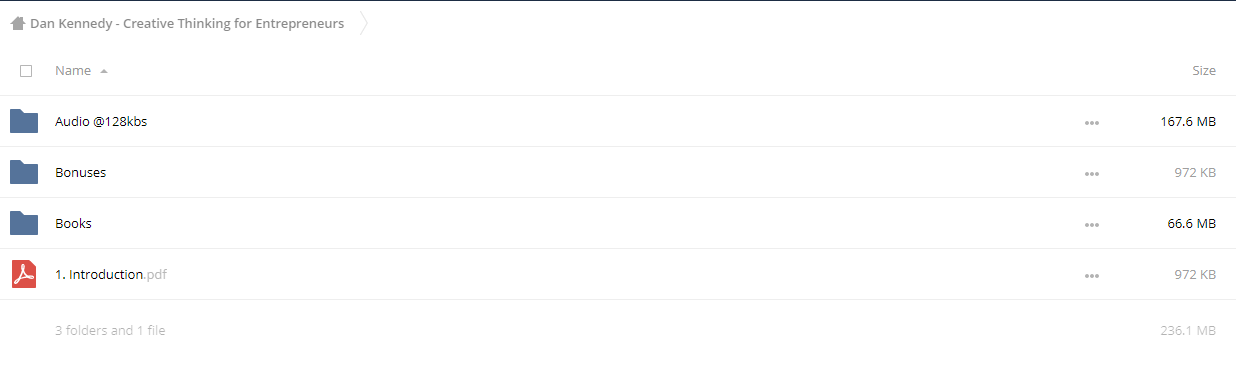This screenshot has height=373, width=1236.
Task: Click the PDF icon for 1. Introduction
Action: pyautogui.click(x=24, y=274)
